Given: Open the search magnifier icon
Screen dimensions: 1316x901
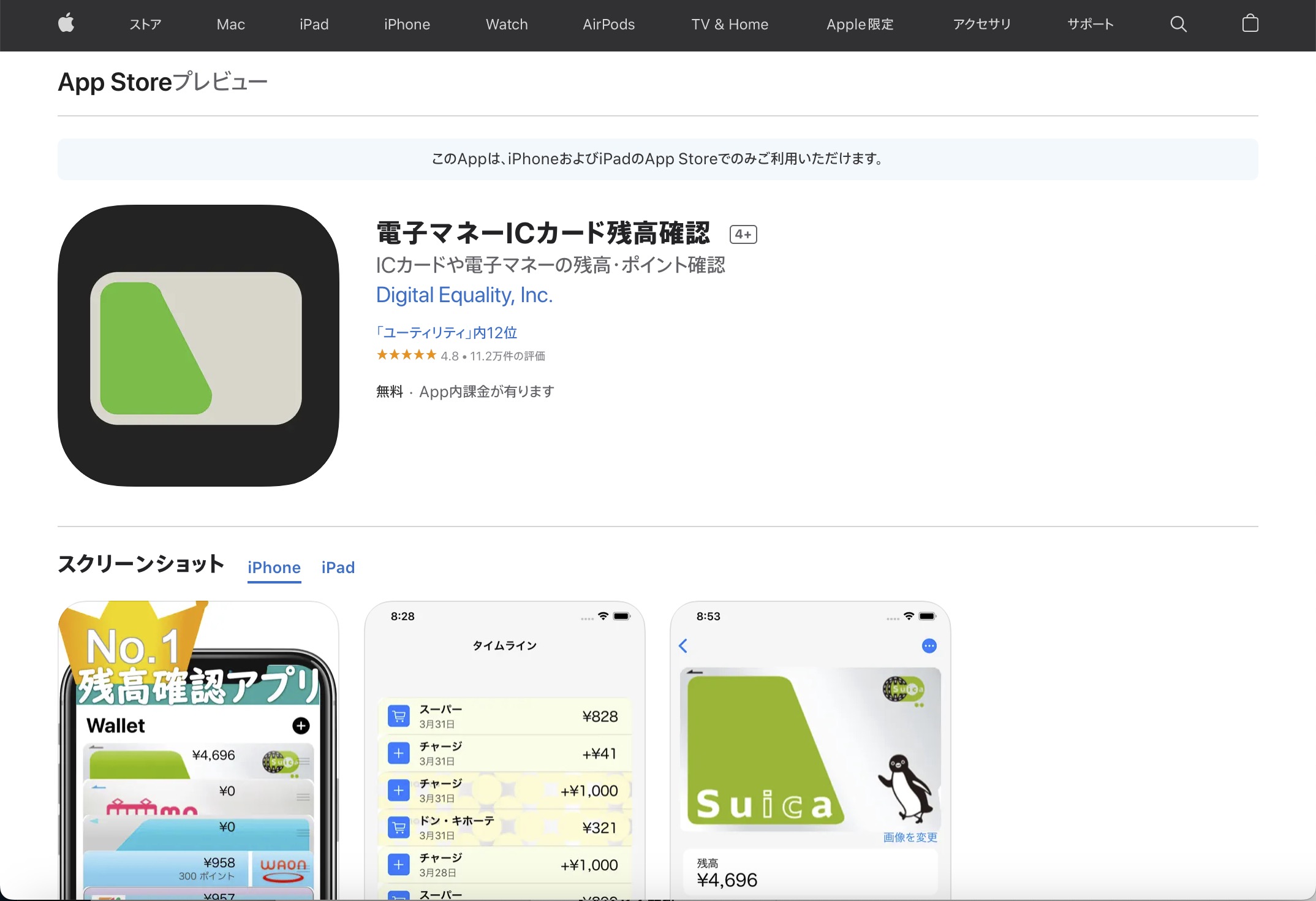Looking at the screenshot, I should coord(1178,24).
